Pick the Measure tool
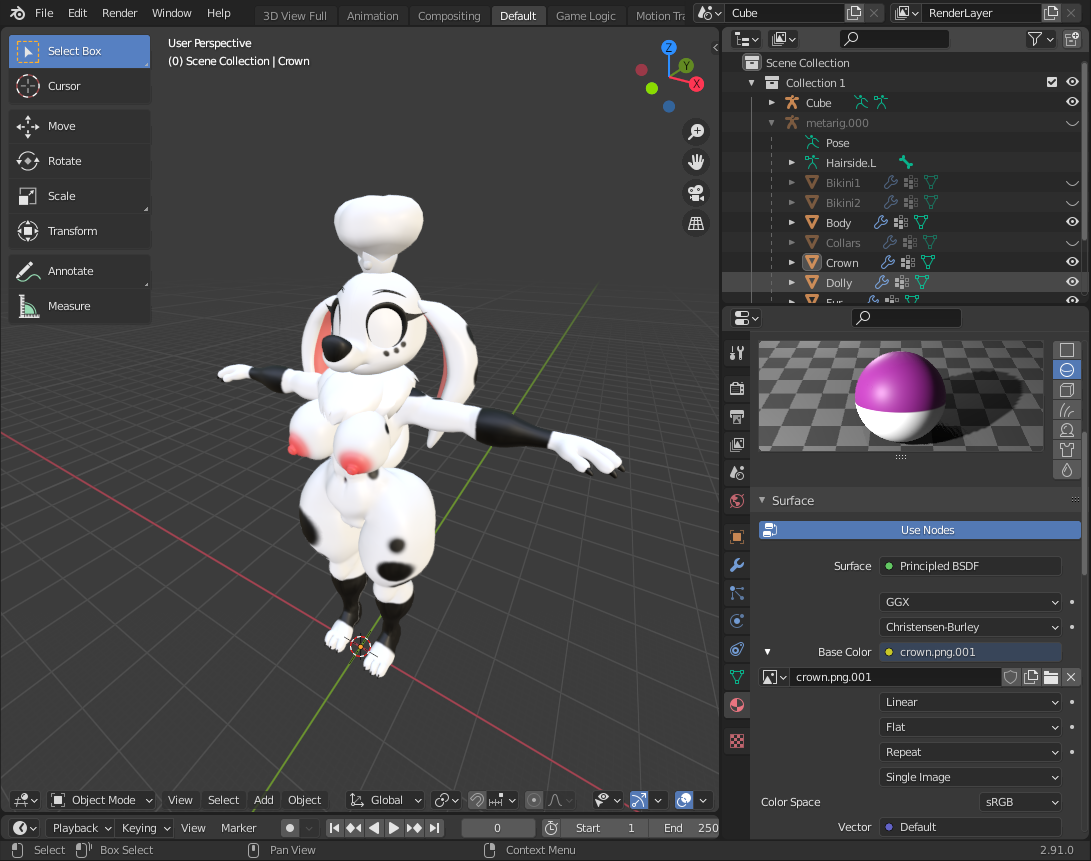The height and width of the screenshot is (861, 1091). [80, 306]
